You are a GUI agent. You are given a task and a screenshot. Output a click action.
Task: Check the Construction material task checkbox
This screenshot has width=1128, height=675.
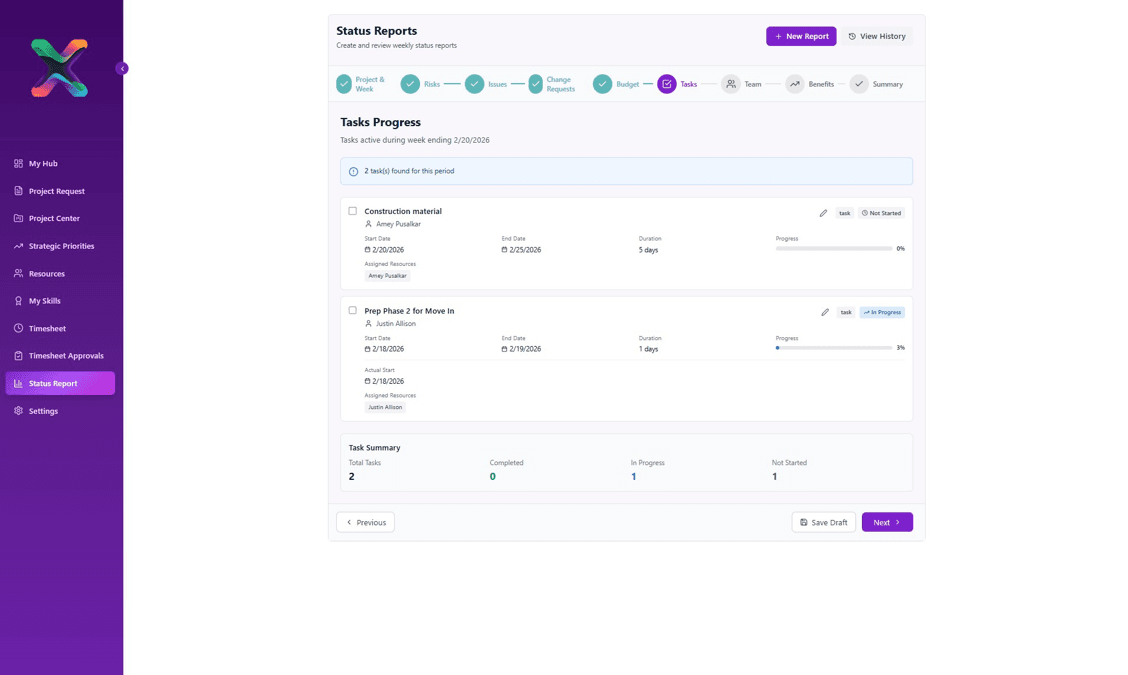352,211
